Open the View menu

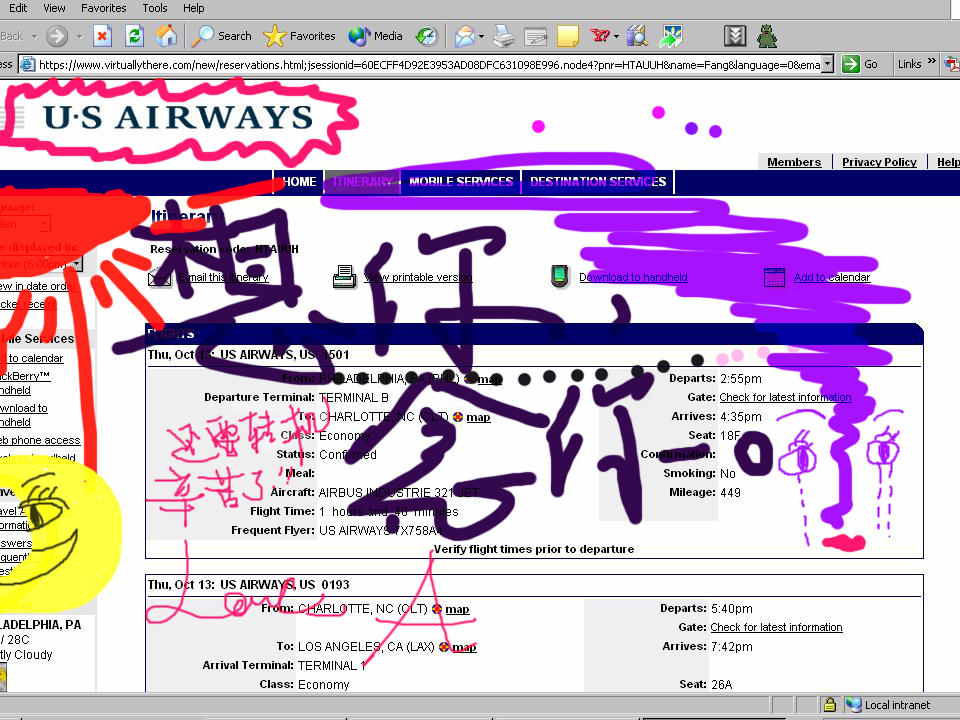pos(54,8)
